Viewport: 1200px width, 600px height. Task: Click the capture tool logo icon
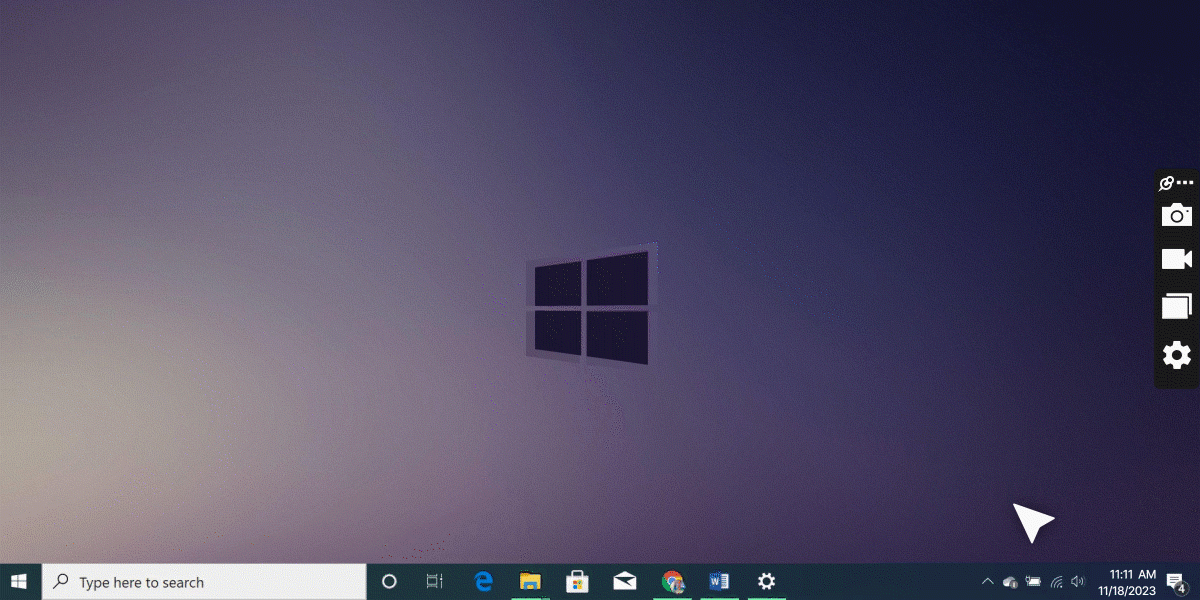1166,183
